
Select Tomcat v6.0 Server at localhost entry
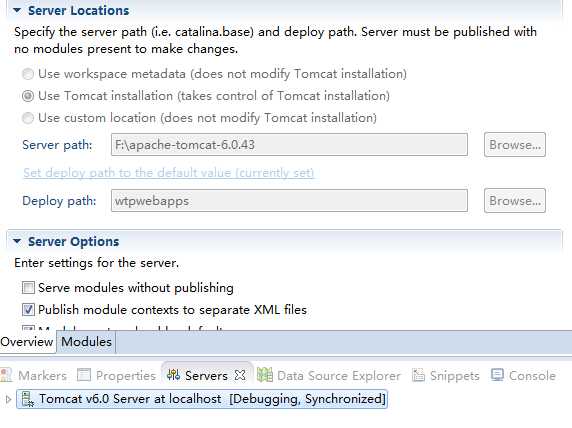[202, 399]
